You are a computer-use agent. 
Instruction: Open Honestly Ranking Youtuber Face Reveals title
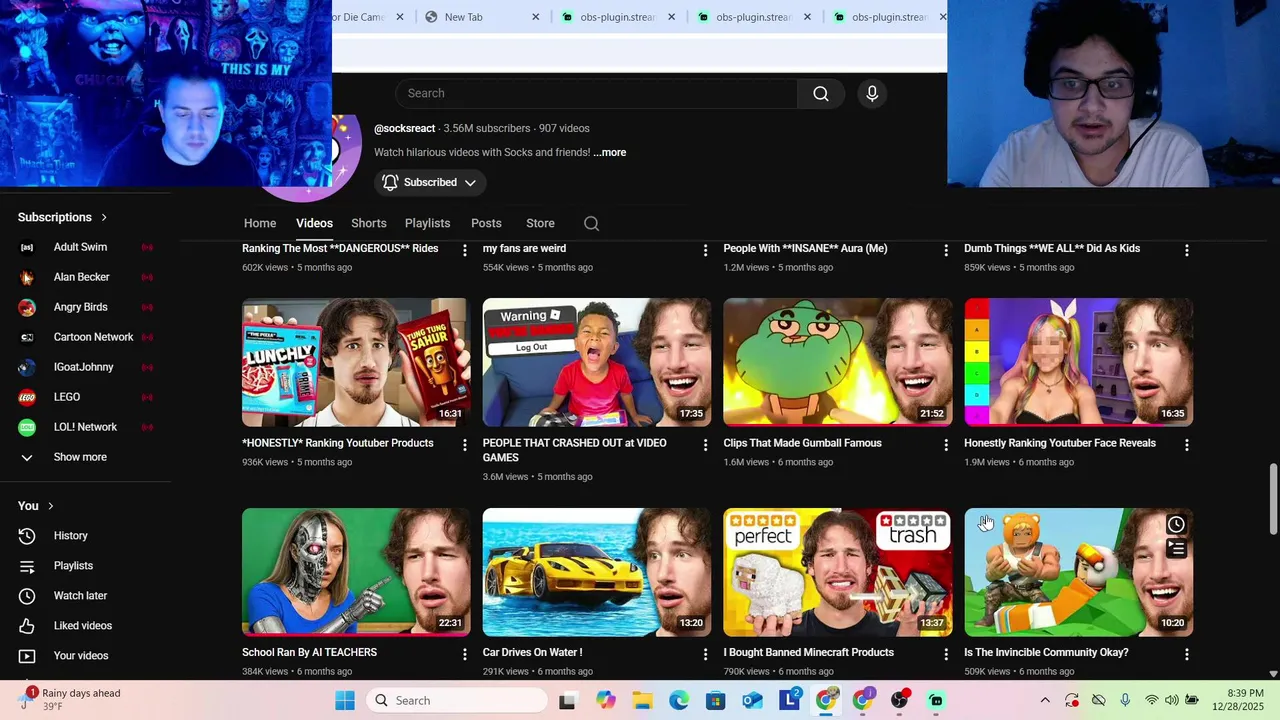tap(1060, 443)
